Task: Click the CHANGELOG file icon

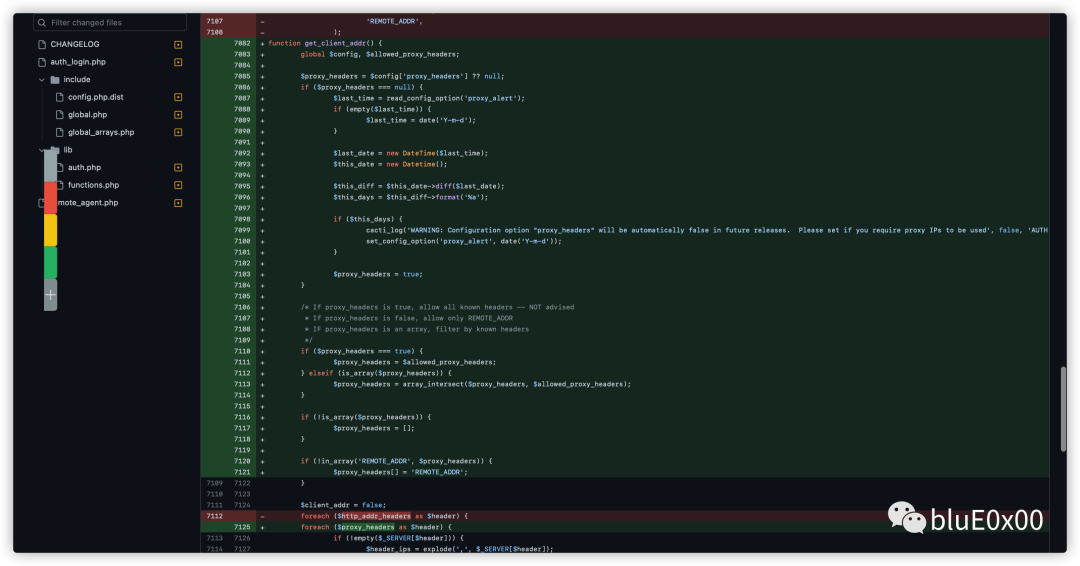Action: pos(42,44)
